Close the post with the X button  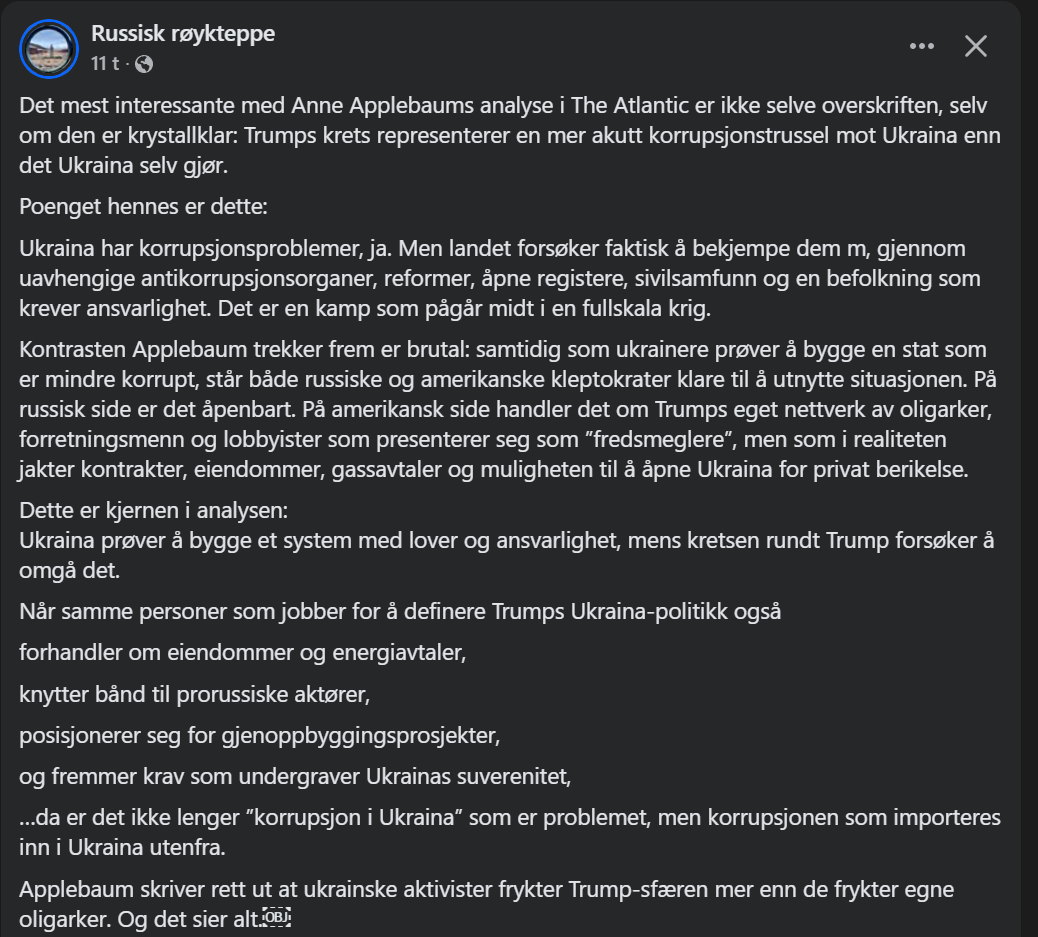tap(975, 46)
